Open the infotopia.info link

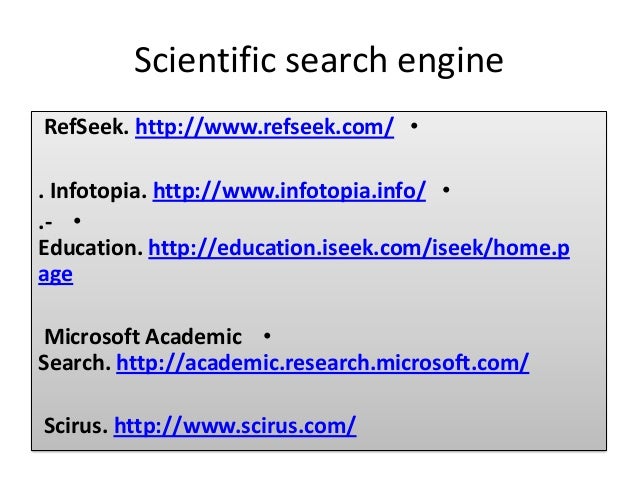tap(290, 190)
